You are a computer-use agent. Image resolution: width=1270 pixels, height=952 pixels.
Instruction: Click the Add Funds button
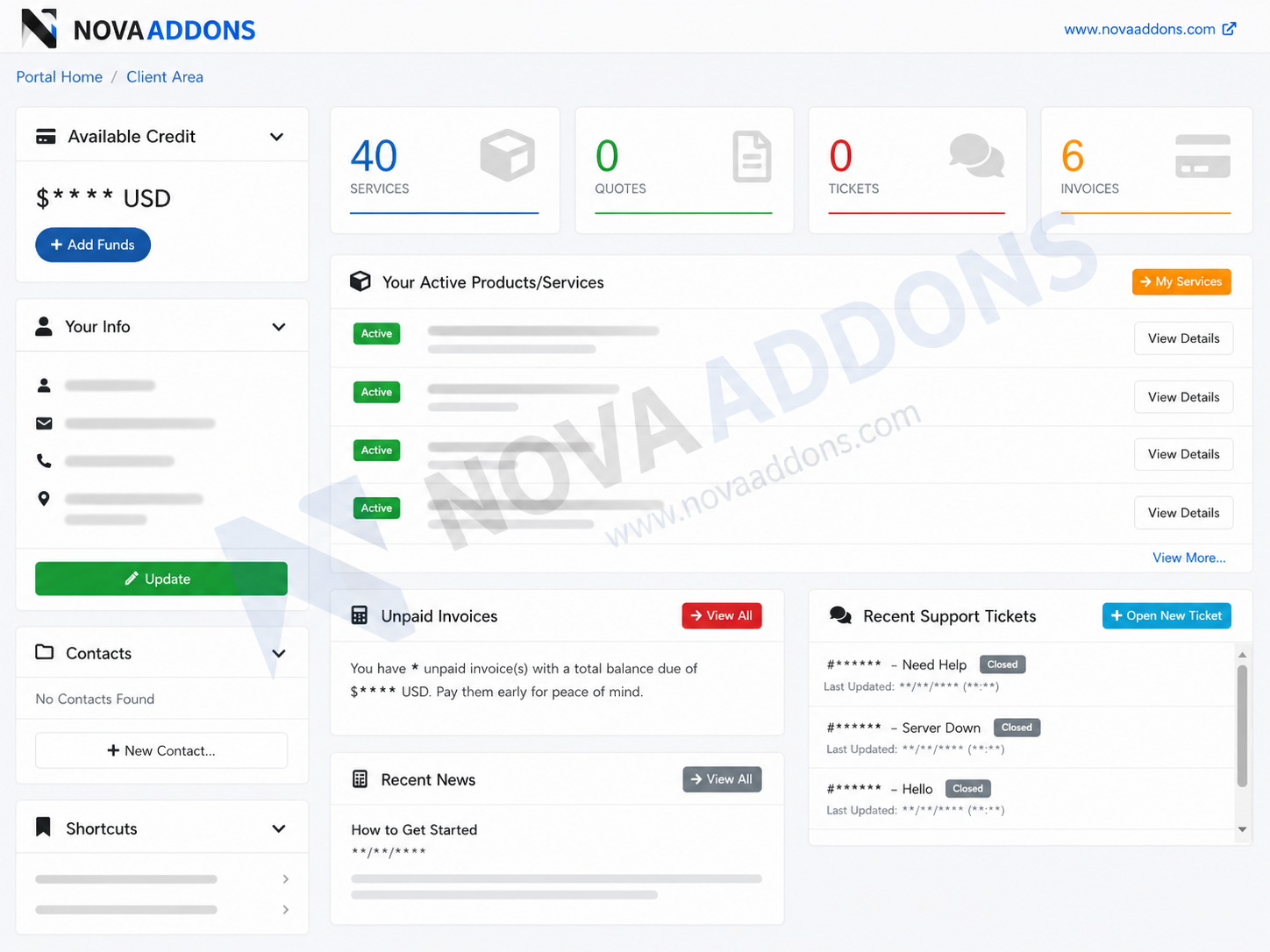point(93,245)
